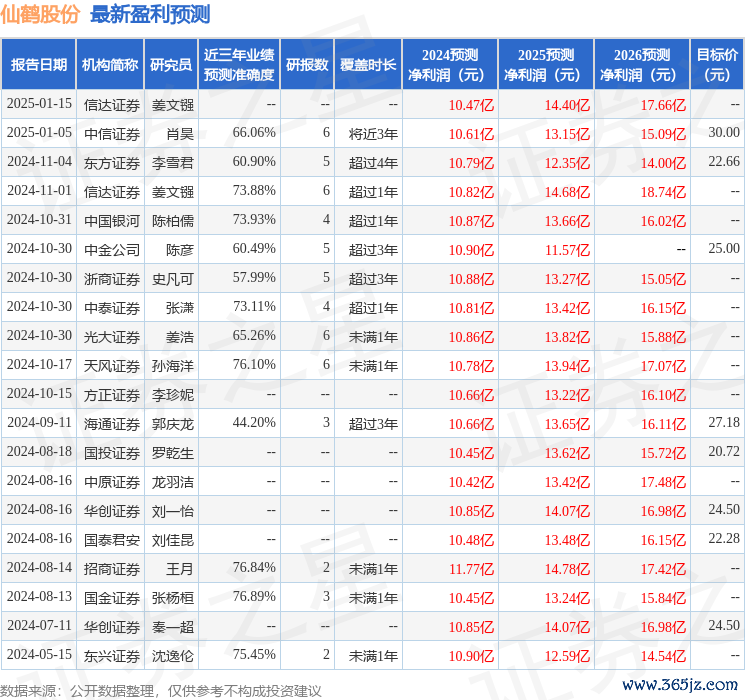Click target price 22.66
The image size is (745, 700).
(x=724, y=162)
